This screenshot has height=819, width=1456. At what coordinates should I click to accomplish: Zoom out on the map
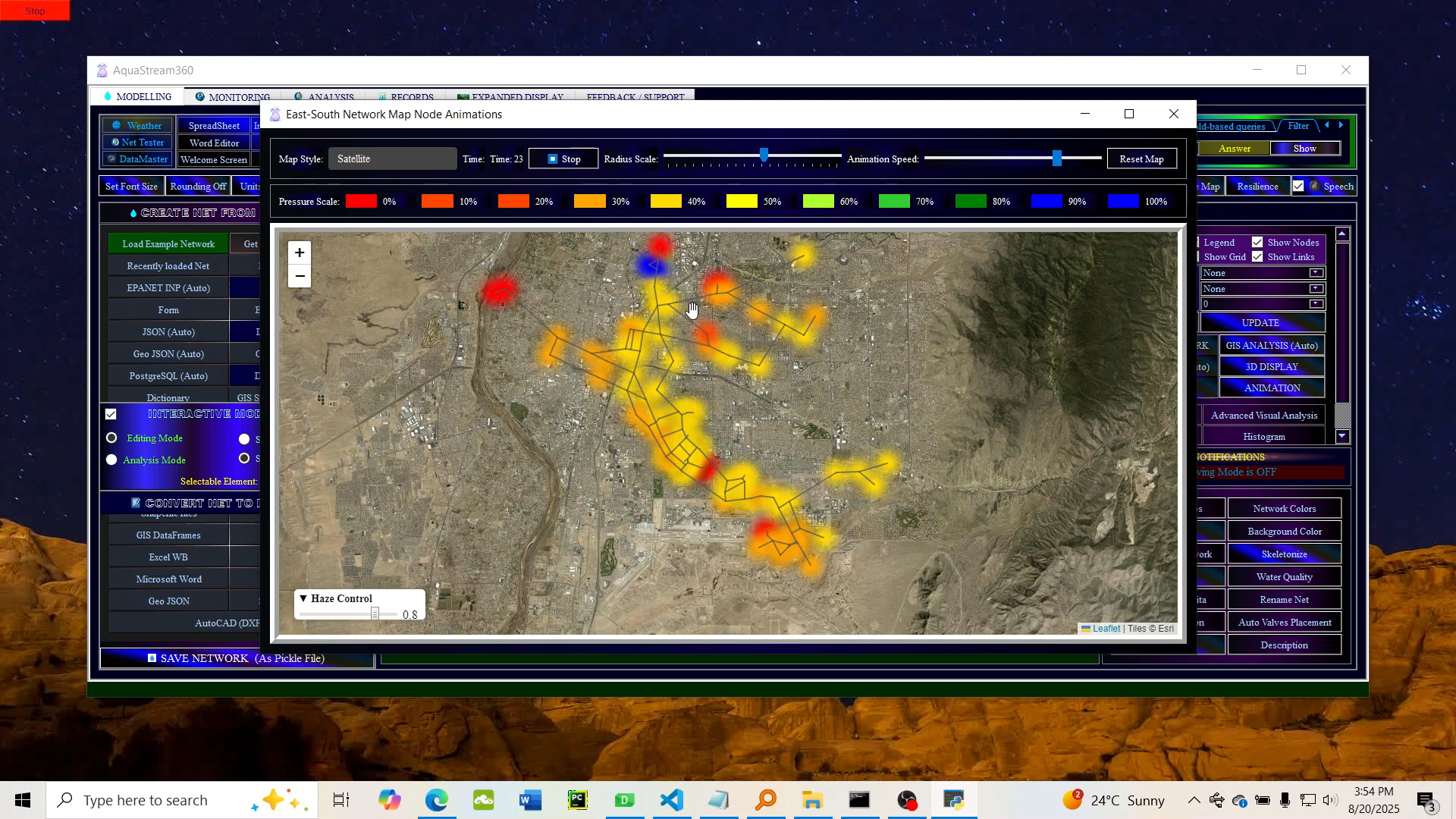(300, 277)
